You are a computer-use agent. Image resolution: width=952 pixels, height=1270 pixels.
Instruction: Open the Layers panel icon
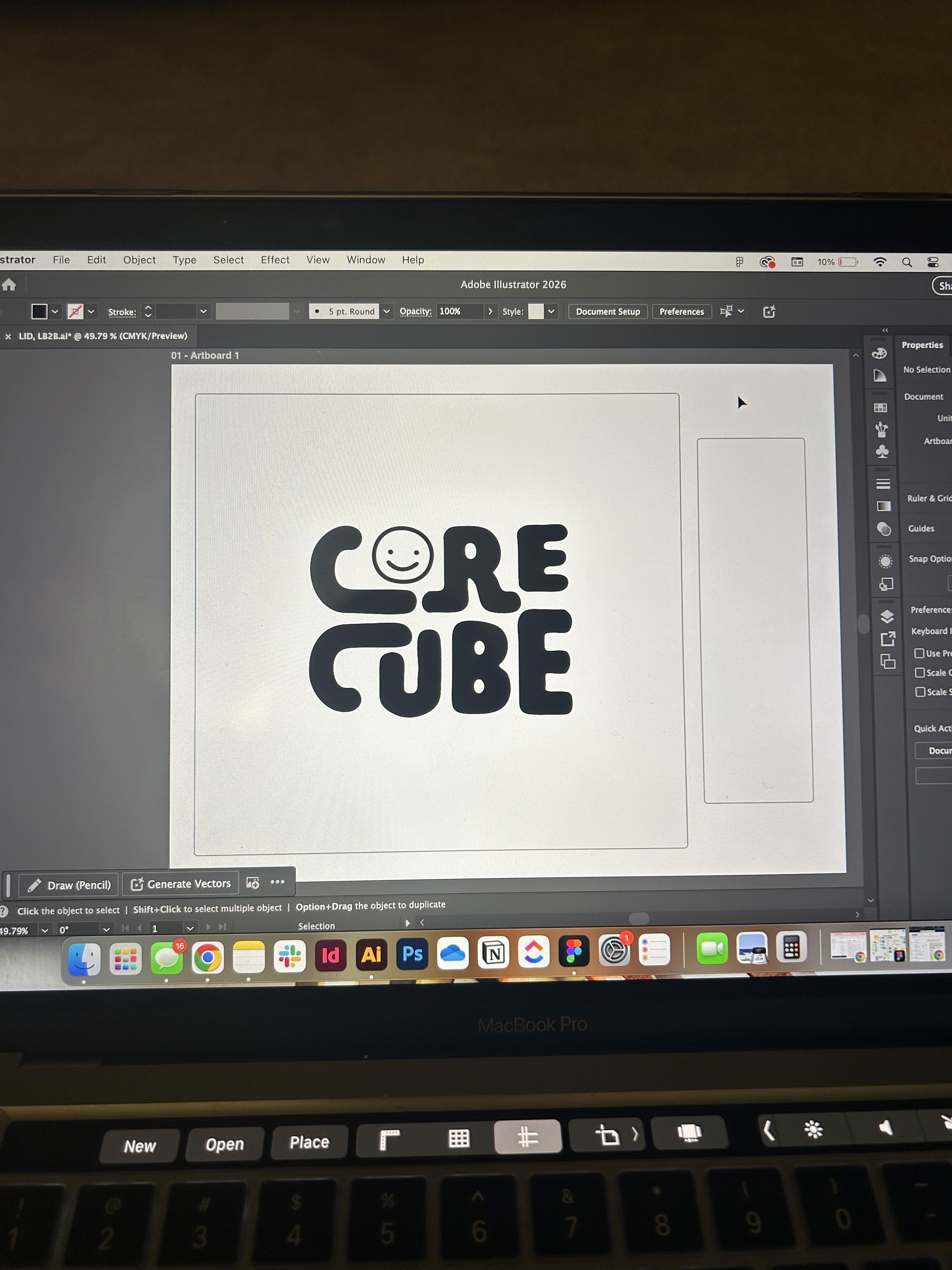coord(887,617)
